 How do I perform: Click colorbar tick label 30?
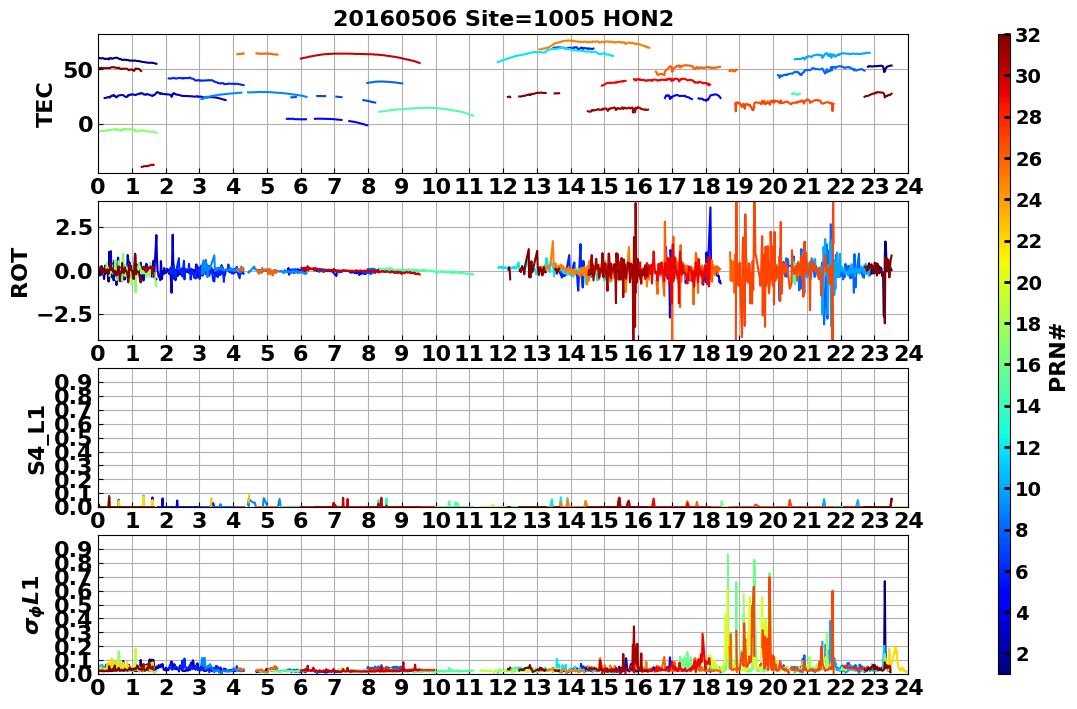click(x=1028, y=76)
